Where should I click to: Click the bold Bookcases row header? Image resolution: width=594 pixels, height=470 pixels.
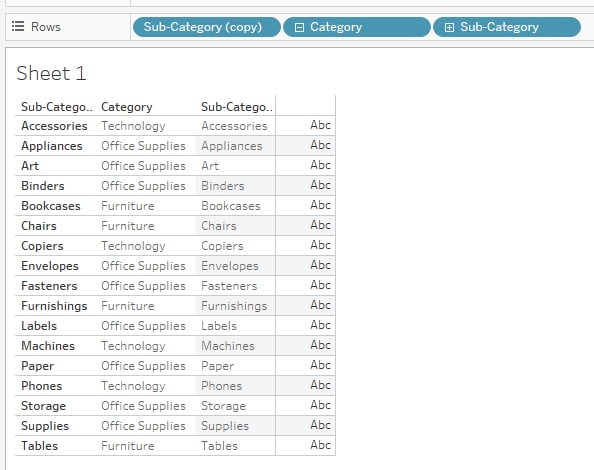[51, 206]
